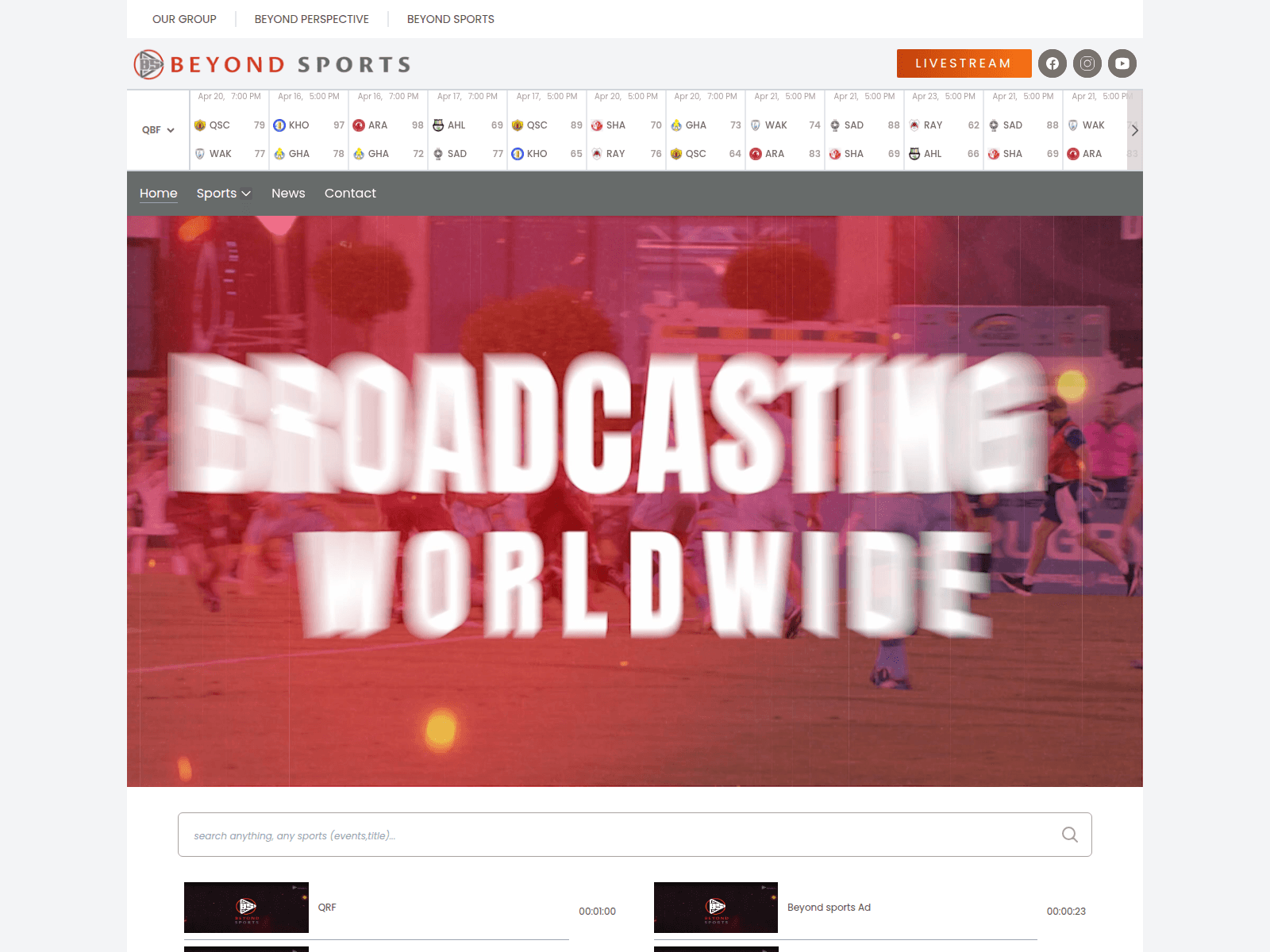Click the LIVESTREAM button

(964, 63)
